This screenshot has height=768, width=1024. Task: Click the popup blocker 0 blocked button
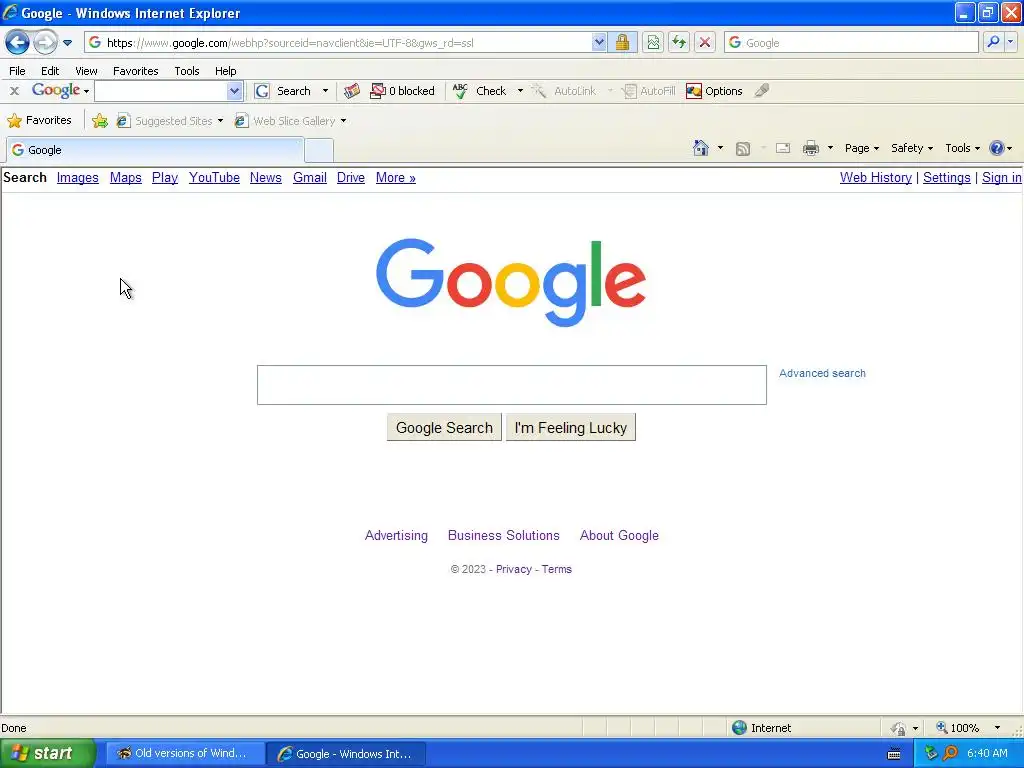point(402,91)
